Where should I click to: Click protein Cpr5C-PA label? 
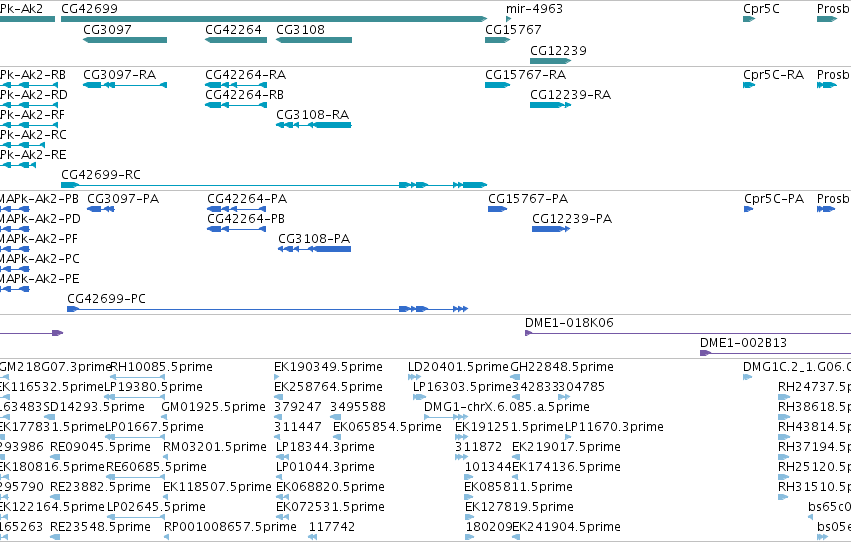coord(773,199)
